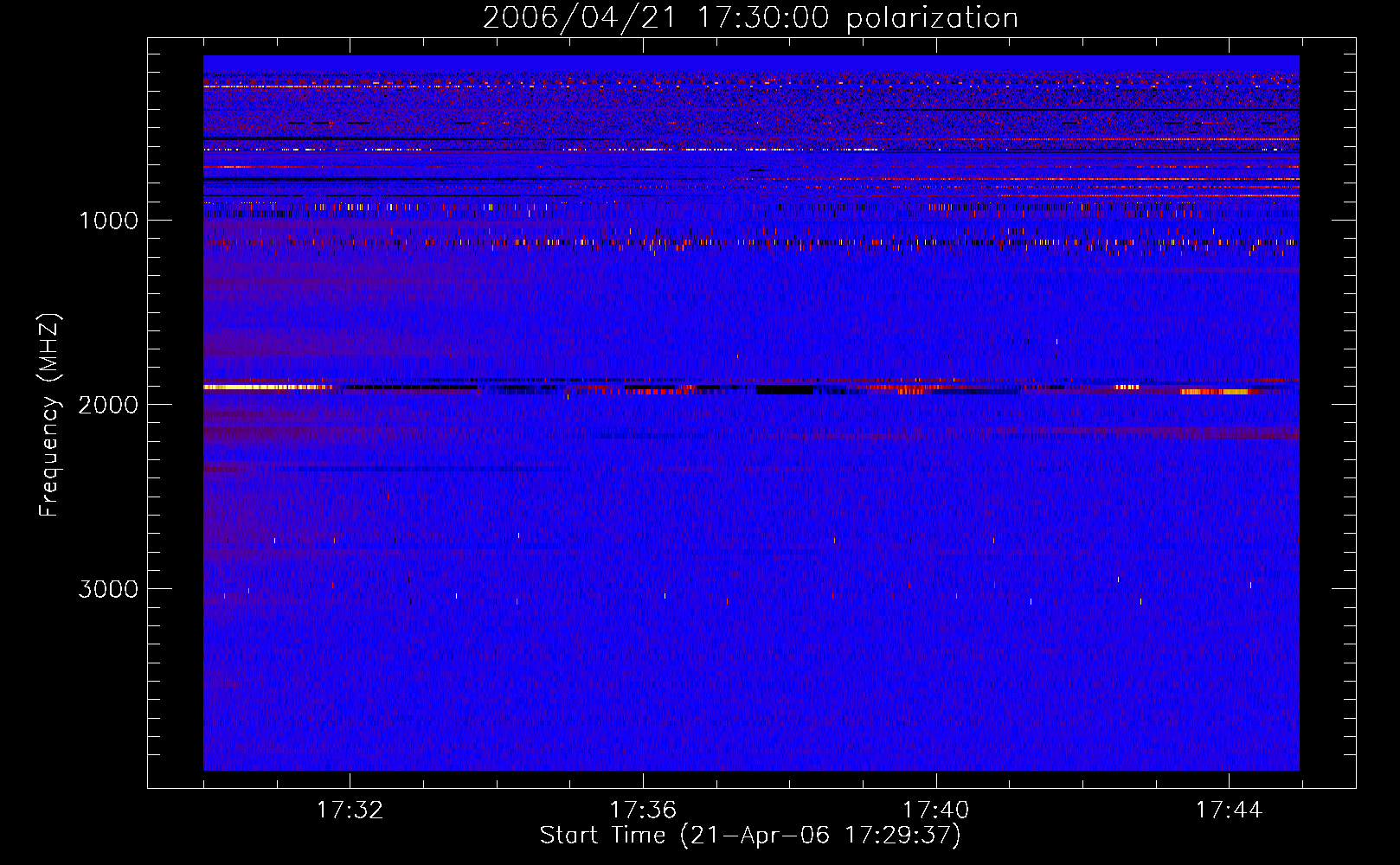Click the 17:36 time tick label
This screenshot has height=865, width=1400.
click(643, 811)
